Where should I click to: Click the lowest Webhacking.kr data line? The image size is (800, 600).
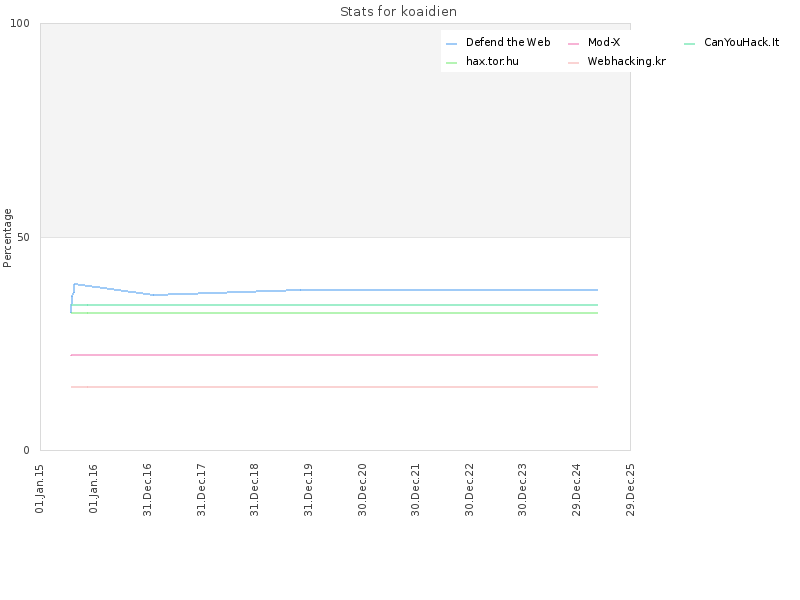[334, 387]
